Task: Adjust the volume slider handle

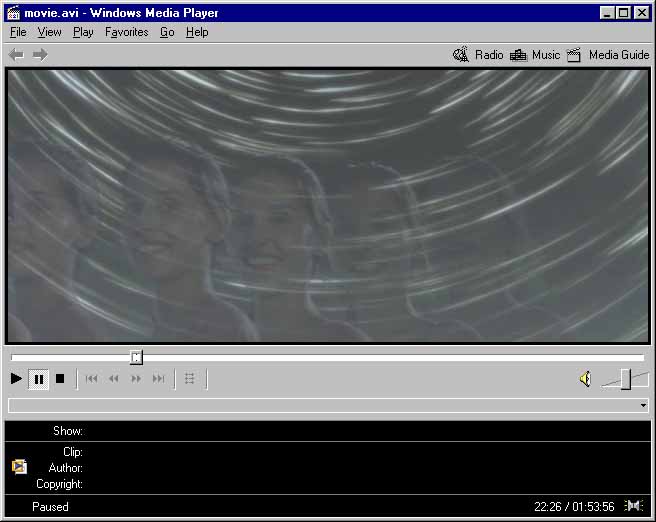Action: (626, 379)
